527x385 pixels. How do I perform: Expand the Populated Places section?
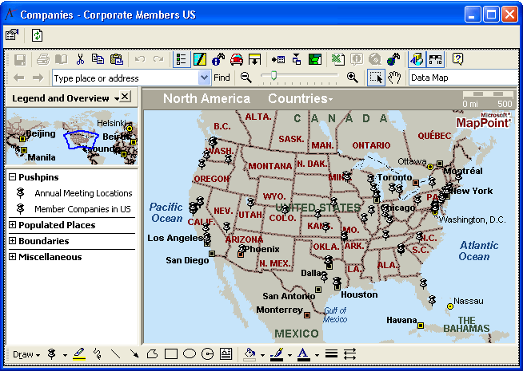(12, 224)
